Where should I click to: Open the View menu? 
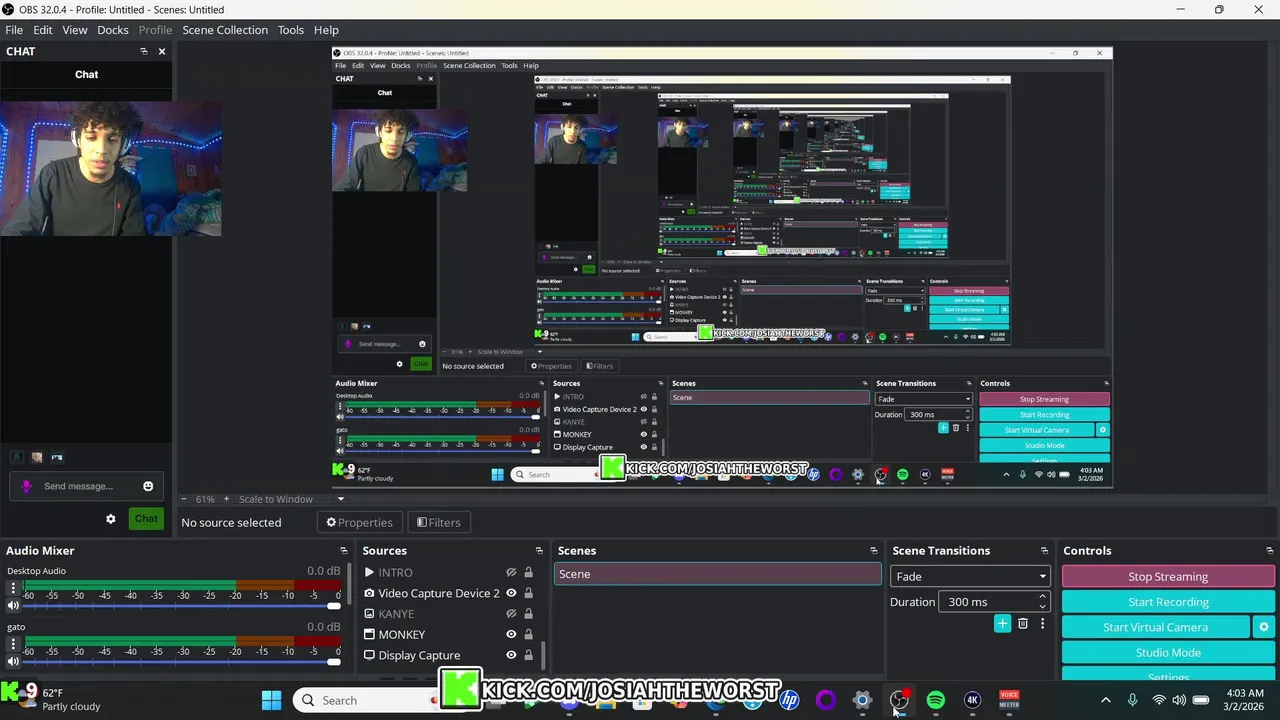click(x=75, y=30)
